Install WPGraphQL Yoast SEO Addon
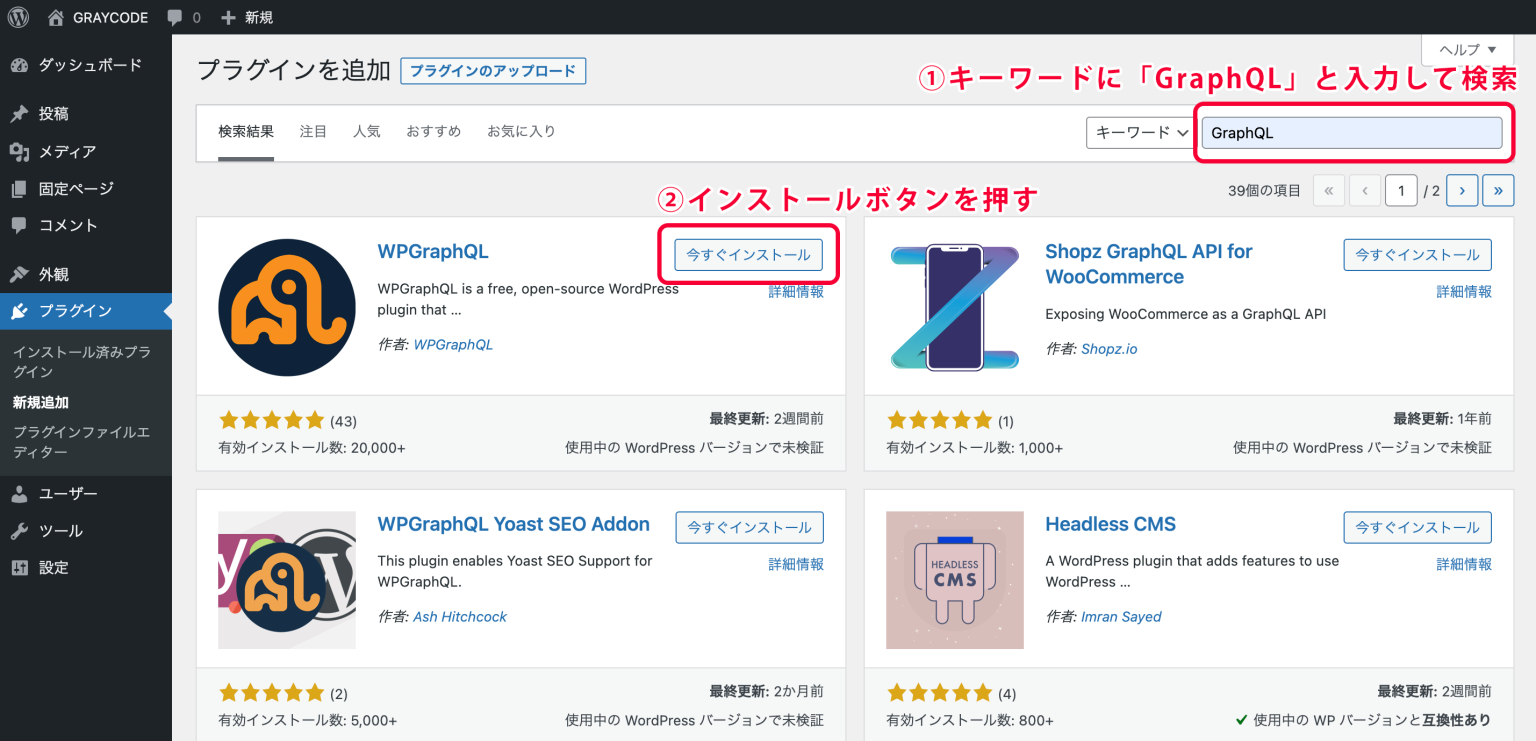This screenshot has height=741, width=1536. (x=749, y=527)
